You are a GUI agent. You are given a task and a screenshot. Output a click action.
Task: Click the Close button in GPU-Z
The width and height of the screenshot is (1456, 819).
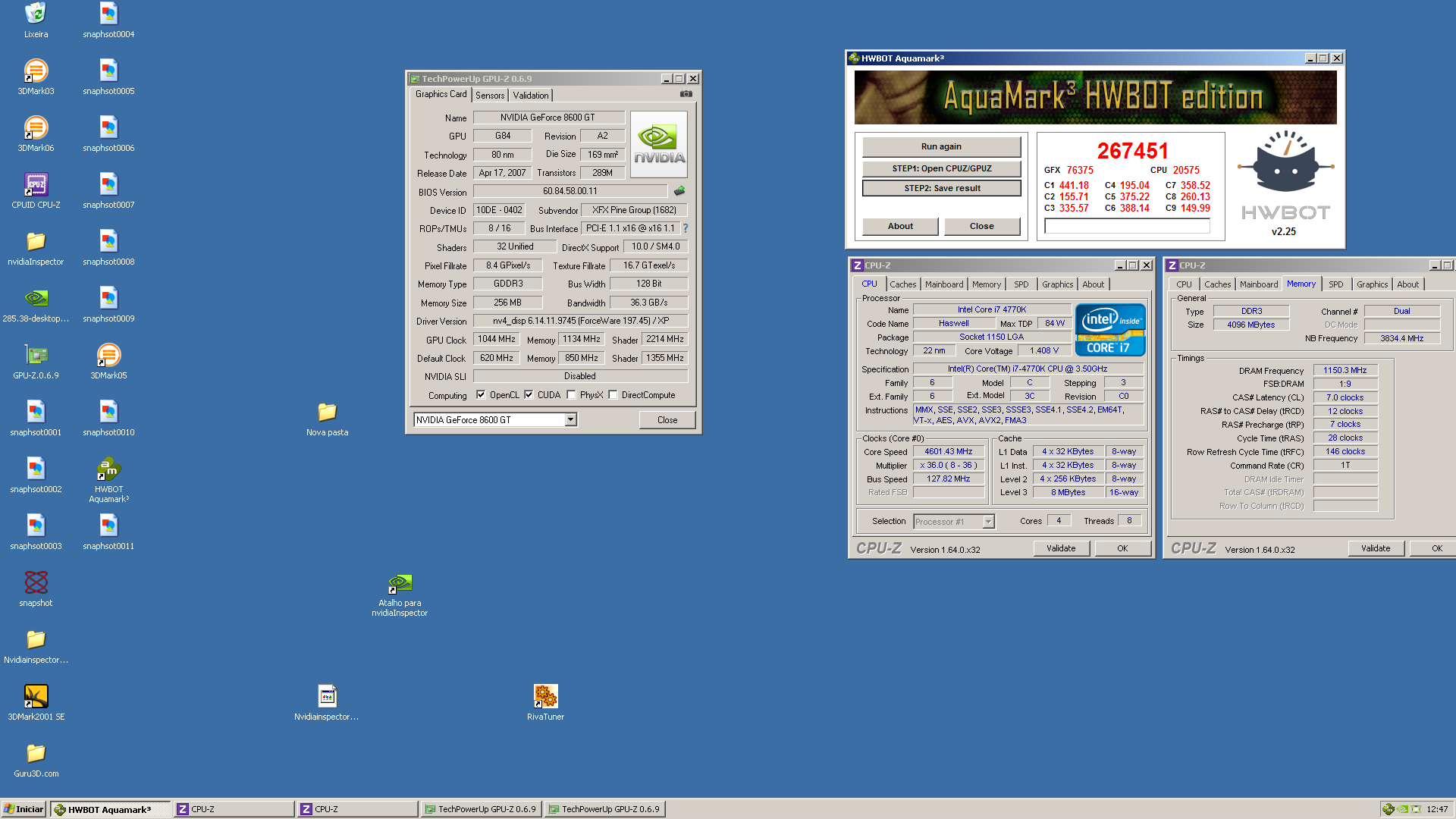click(667, 419)
